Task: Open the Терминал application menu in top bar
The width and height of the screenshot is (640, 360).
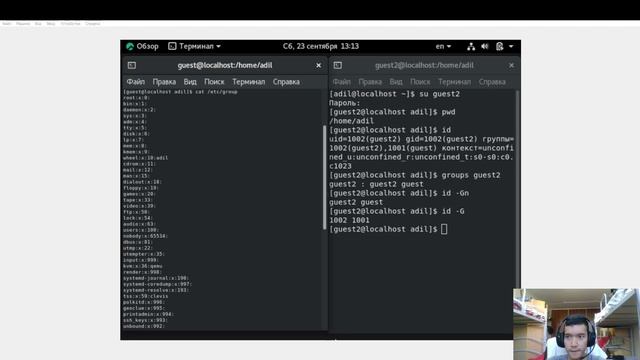Action: point(194,47)
